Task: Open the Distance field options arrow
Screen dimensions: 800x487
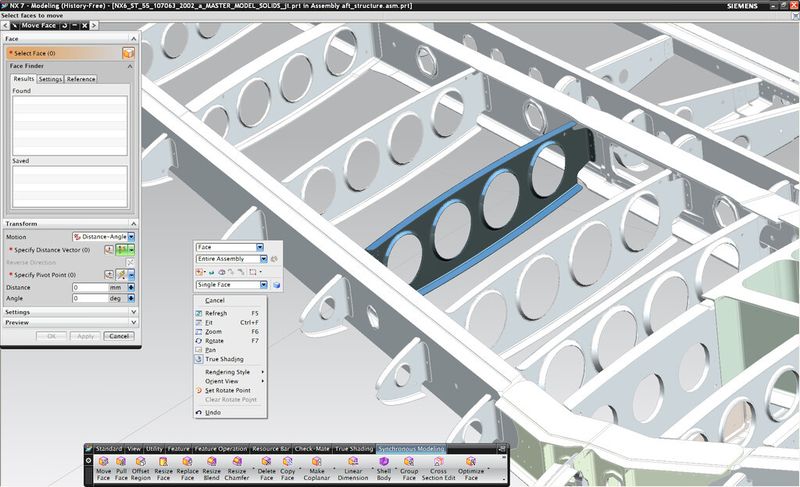Action: pos(131,287)
